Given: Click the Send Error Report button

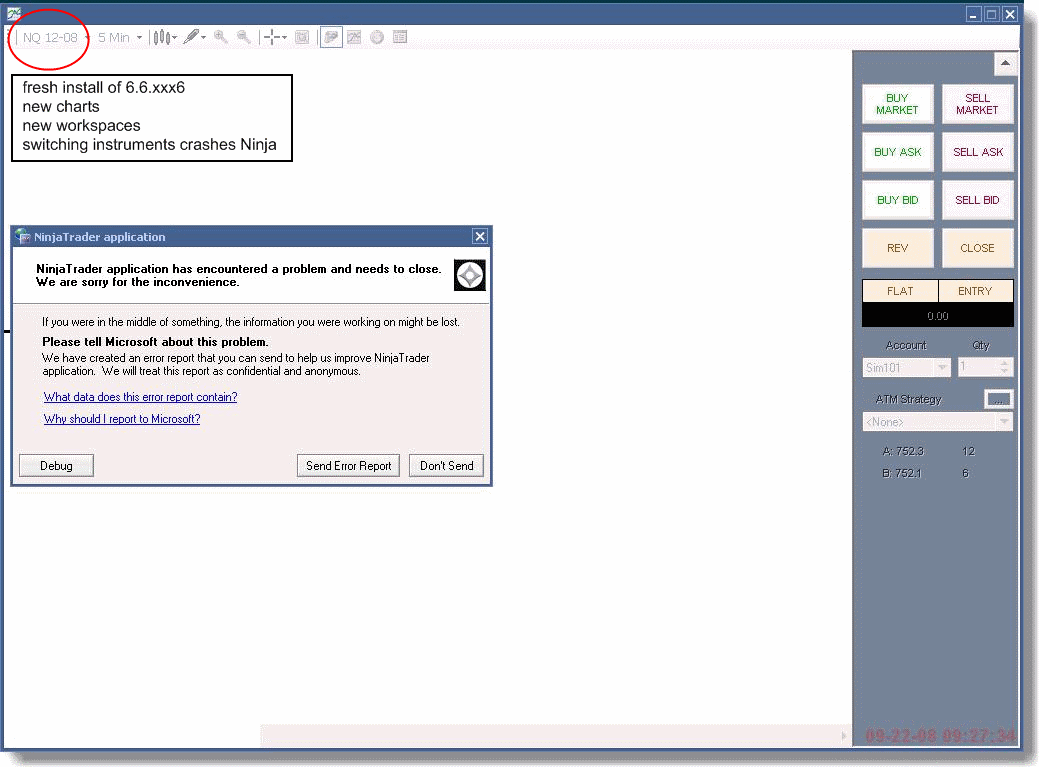Looking at the screenshot, I should pyautogui.click(x=349, y=466).
